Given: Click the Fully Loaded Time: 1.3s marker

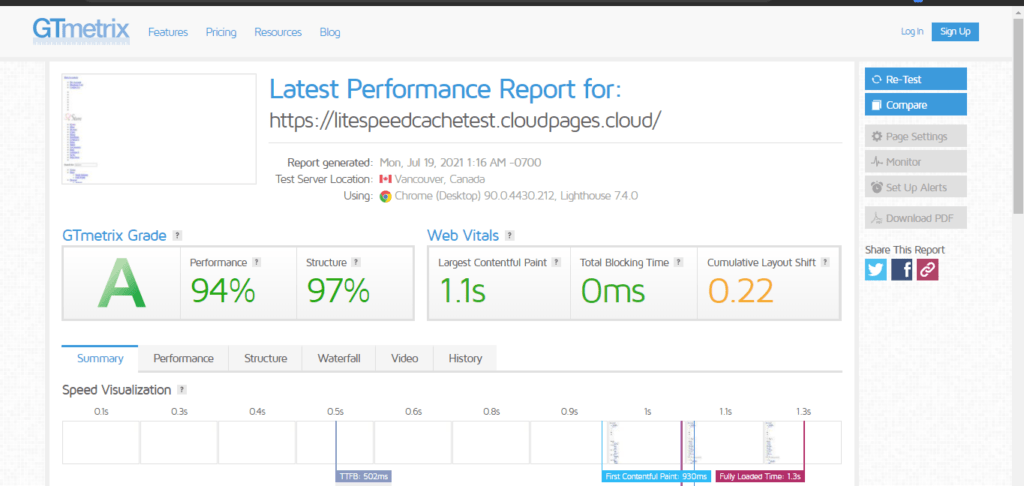Looking at the screenshot, I should (760, 477).
